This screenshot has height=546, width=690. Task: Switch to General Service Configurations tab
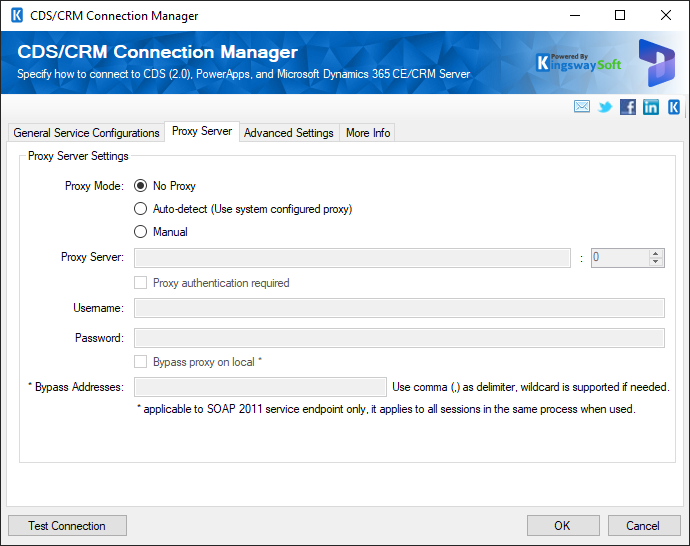tap(86, 133)
